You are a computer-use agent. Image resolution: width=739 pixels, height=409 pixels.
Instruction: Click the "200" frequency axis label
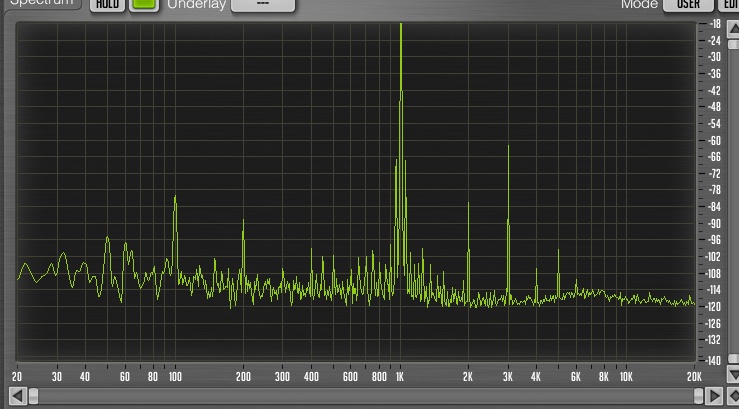[x=243, y=376]
